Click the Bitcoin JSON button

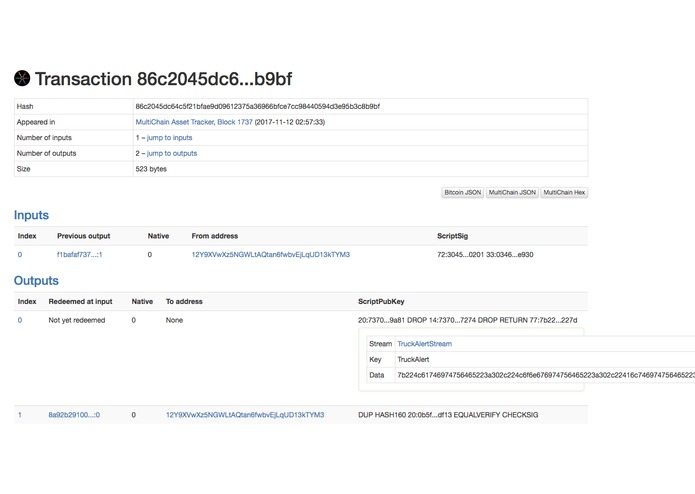[x=462, y=192]
